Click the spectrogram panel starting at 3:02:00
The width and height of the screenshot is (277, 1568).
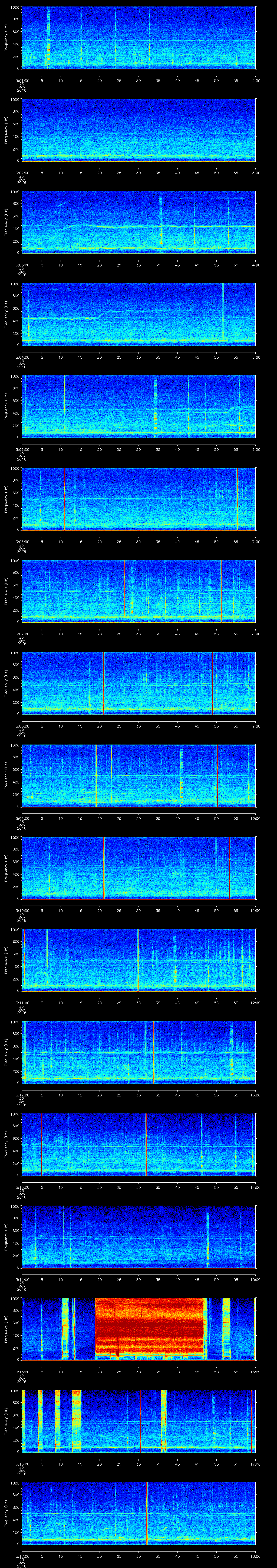[x=139, y=130]
